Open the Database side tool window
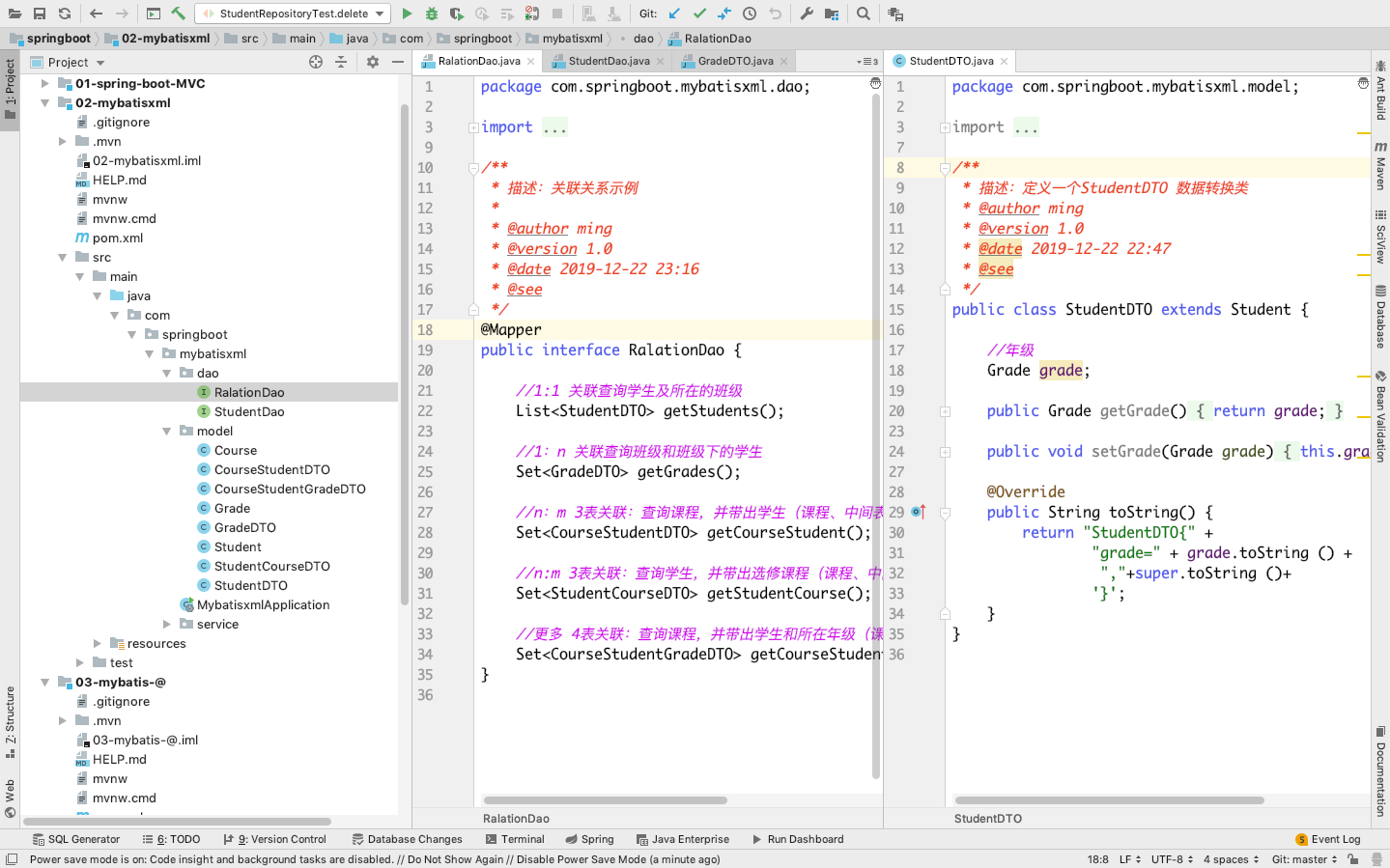This screenshot has width=1390, height=868. click(x=1380, y=316)
